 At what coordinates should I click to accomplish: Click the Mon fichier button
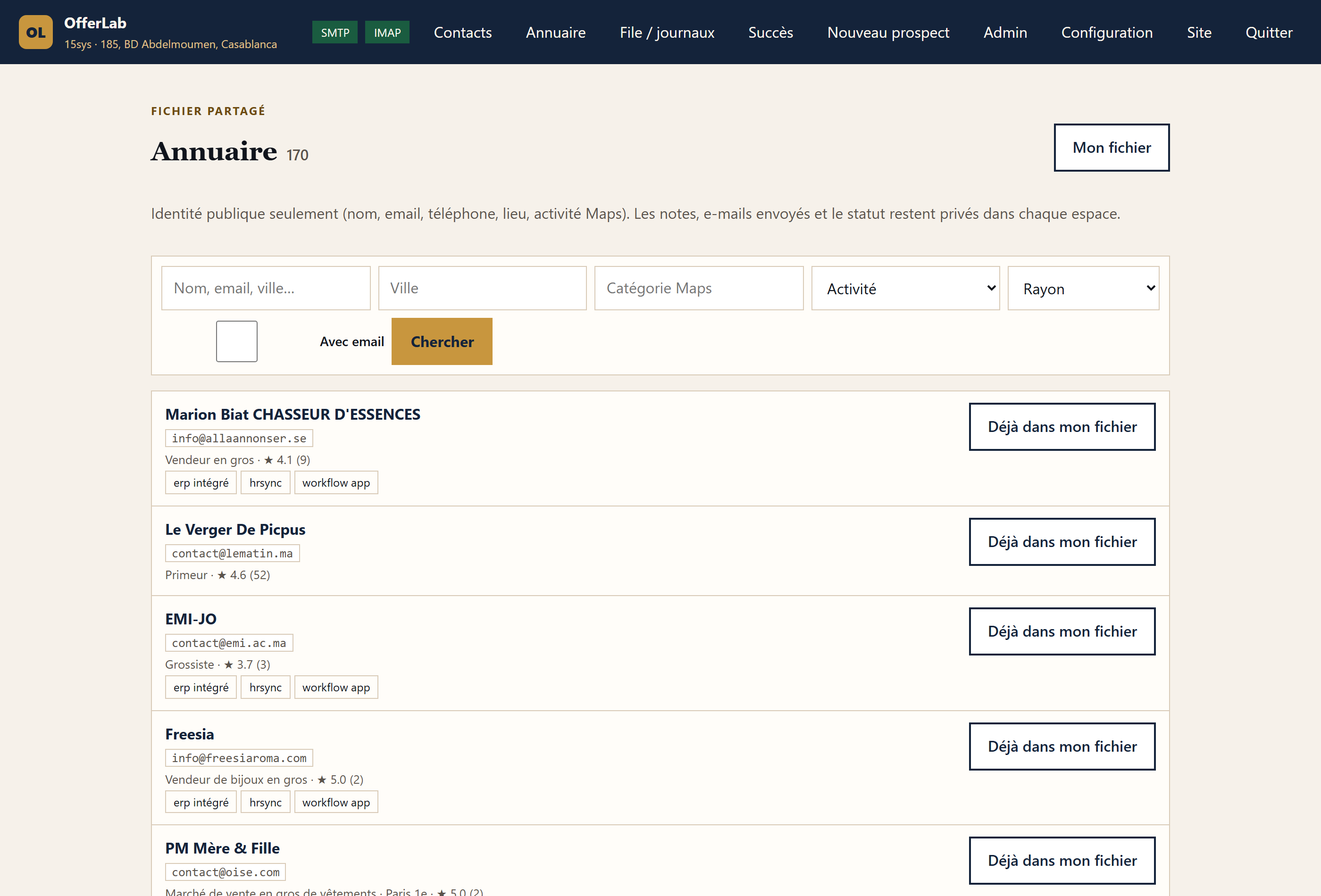click(x=1111, y=148)
